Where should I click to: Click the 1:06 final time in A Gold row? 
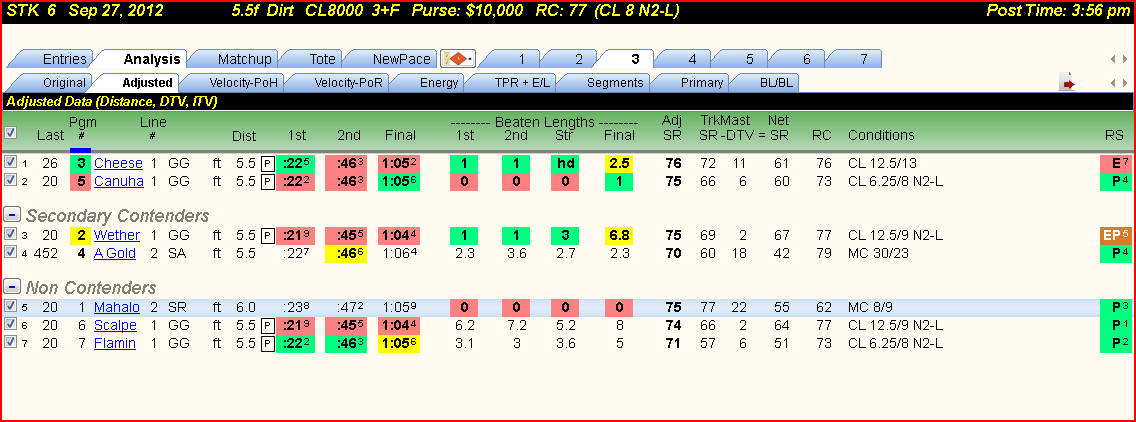[400, 253]
